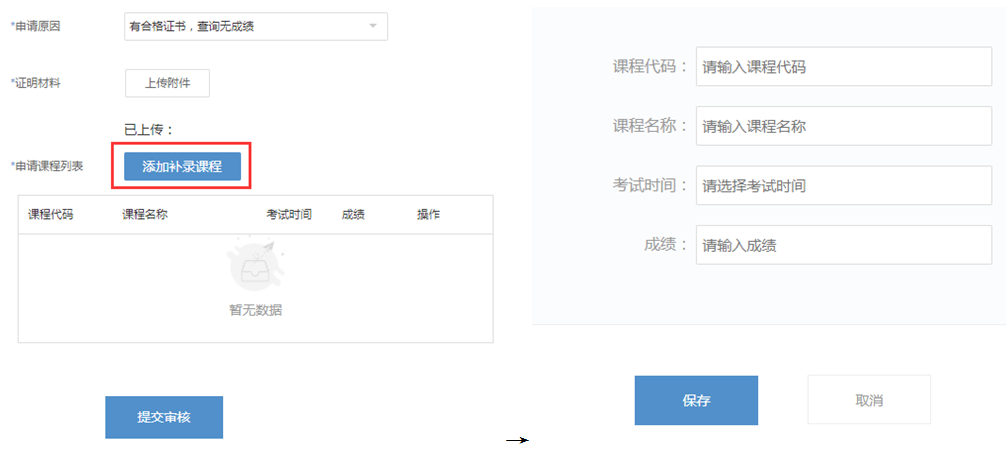Click the 暂无数据 placeholder text
The image size is (1006, 468).
coord(255,310)
